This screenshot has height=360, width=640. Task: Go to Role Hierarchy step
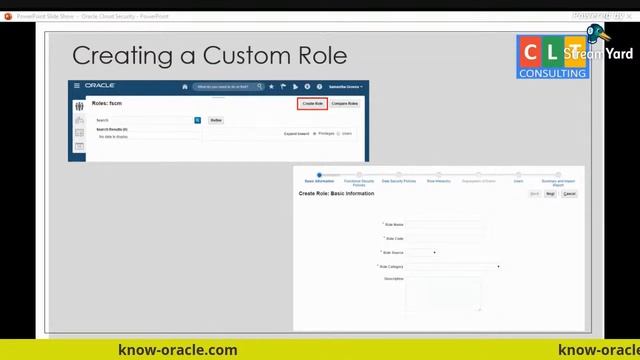pos(439,178)
